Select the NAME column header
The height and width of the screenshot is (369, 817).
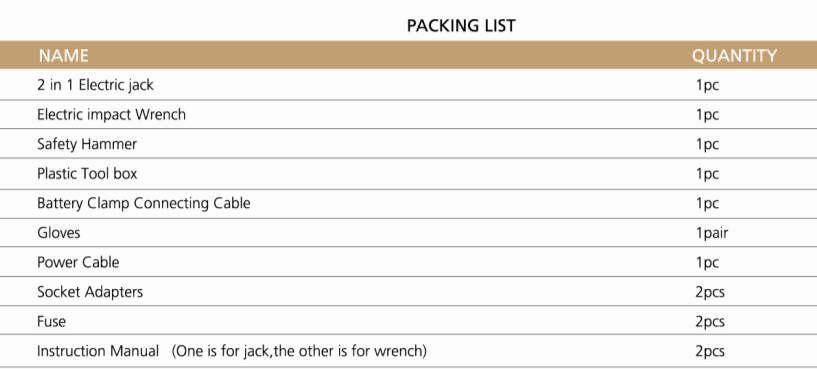[x=64, y=55]
